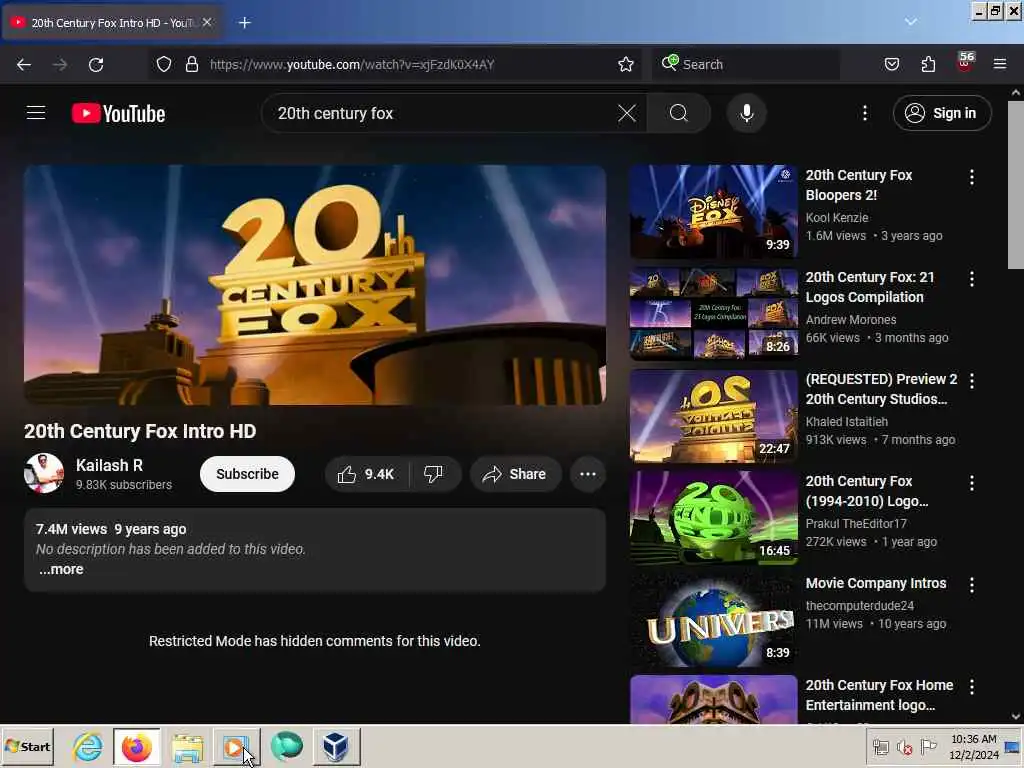
Task: Open the VirtualBox cube taskbar icon
Action: pos(336,746)
